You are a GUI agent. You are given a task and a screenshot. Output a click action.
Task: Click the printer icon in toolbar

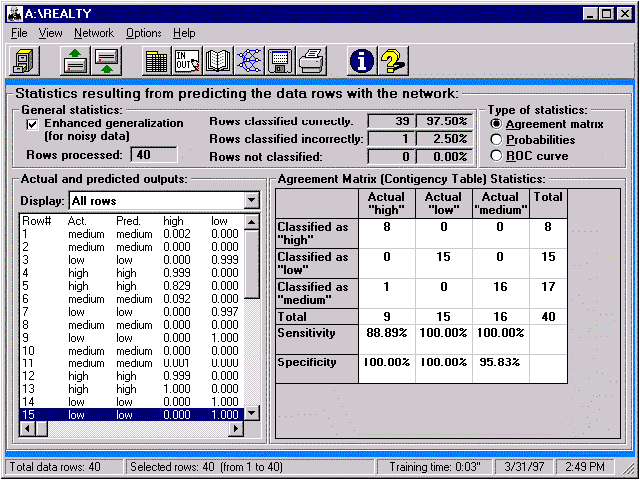click(311, 61)
